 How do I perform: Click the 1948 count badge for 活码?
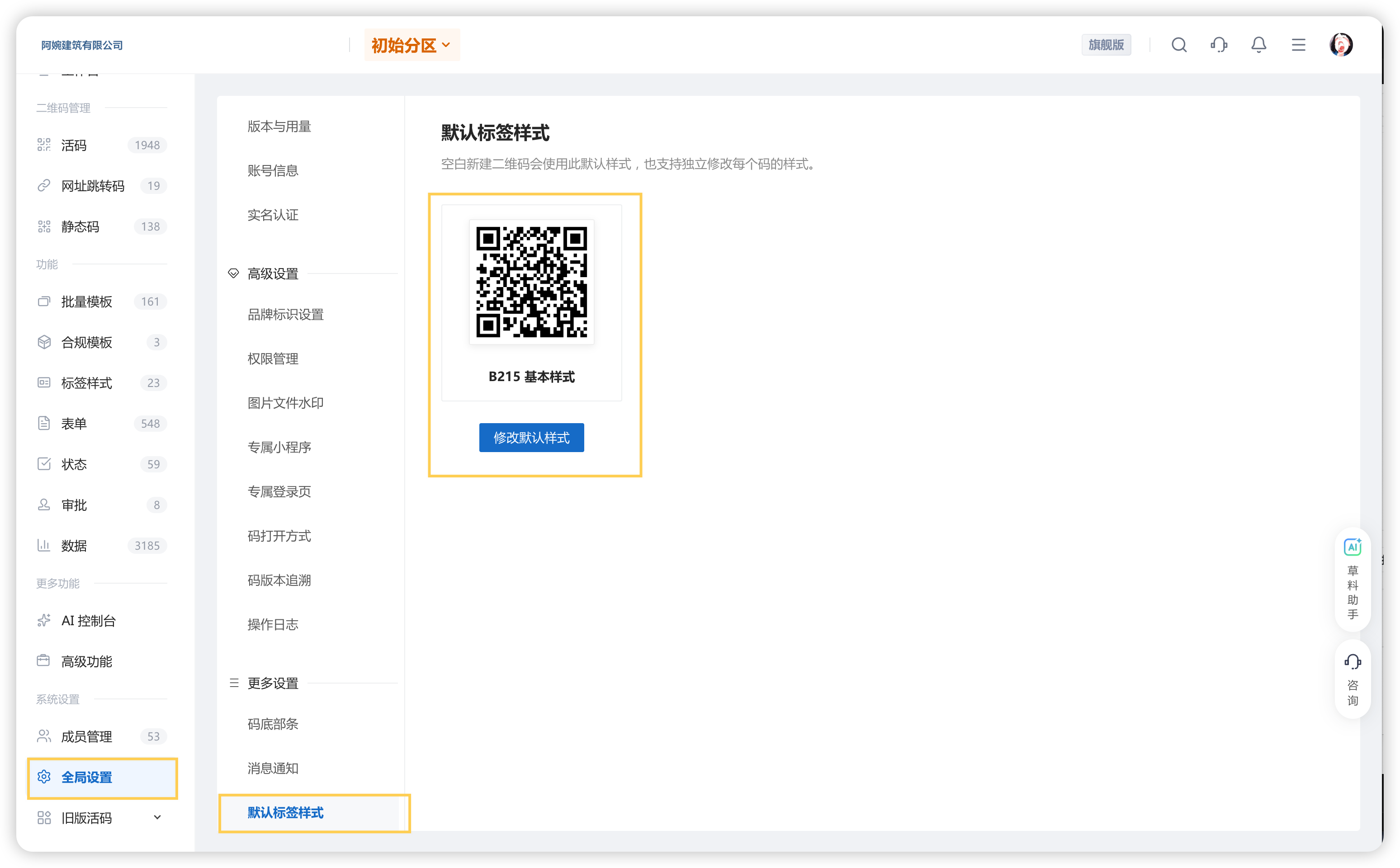pyautogui.click(x=147, y=145)
